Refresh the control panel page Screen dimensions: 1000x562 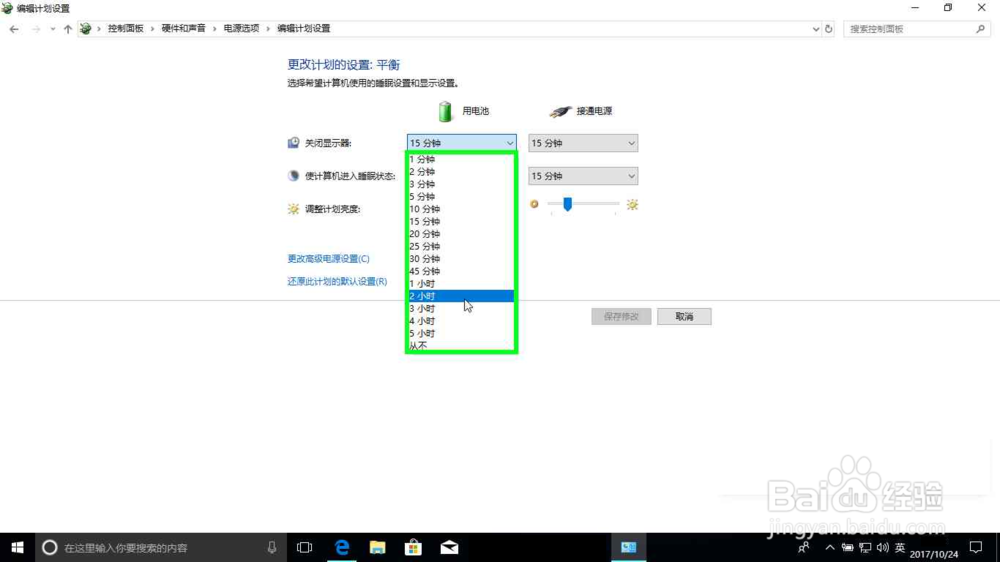(828, 29)
